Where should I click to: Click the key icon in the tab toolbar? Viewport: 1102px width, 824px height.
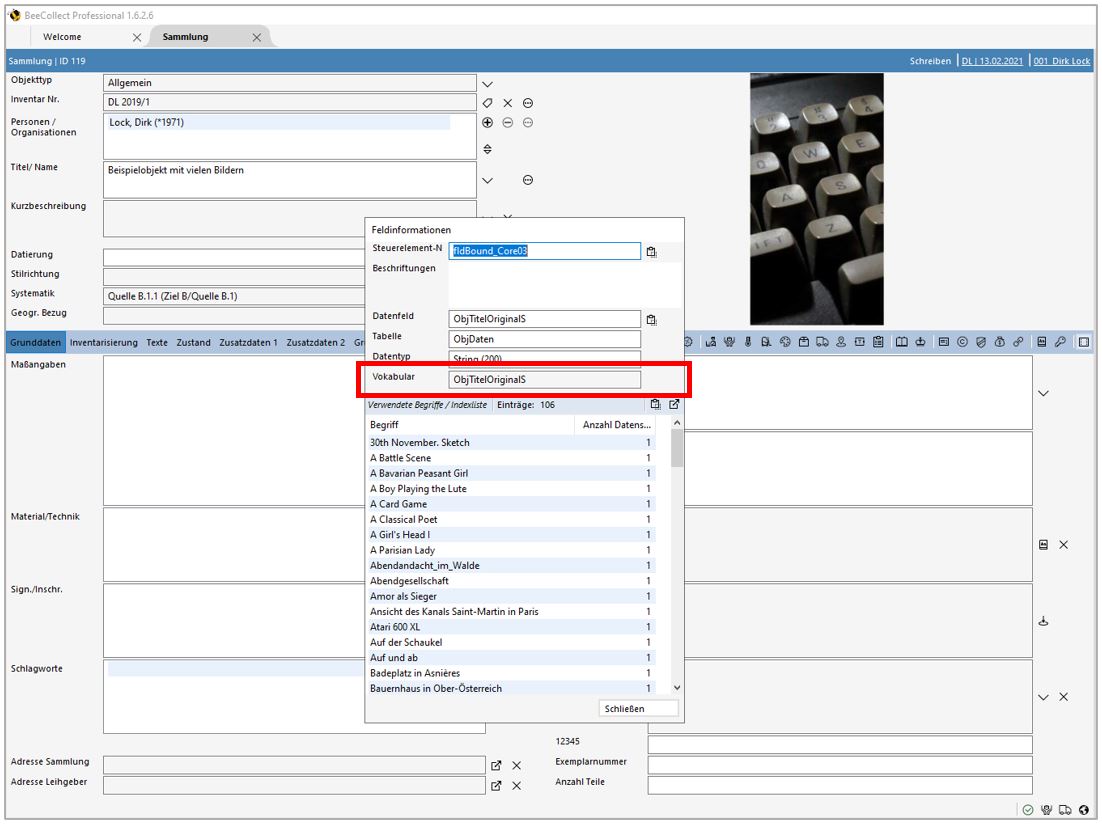pos(1060,342)
